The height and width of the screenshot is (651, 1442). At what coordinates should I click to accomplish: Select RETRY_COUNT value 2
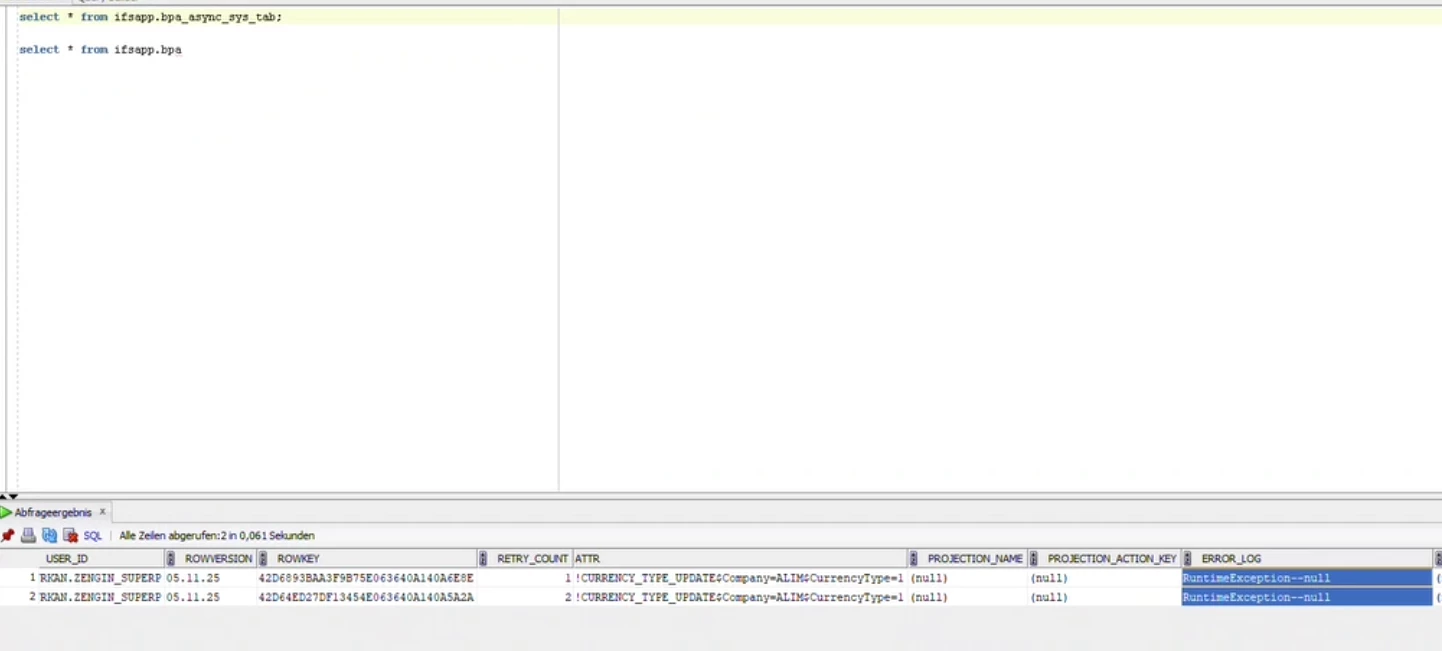525,597
